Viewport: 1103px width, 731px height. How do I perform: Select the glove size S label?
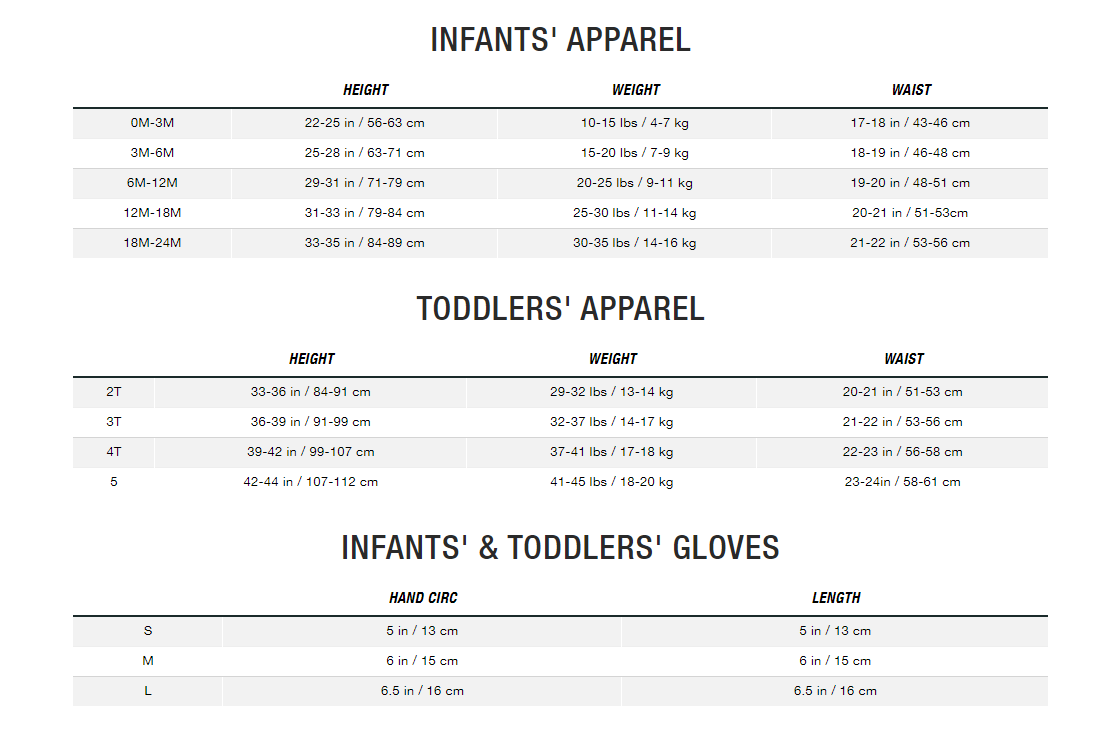[148, 631]
